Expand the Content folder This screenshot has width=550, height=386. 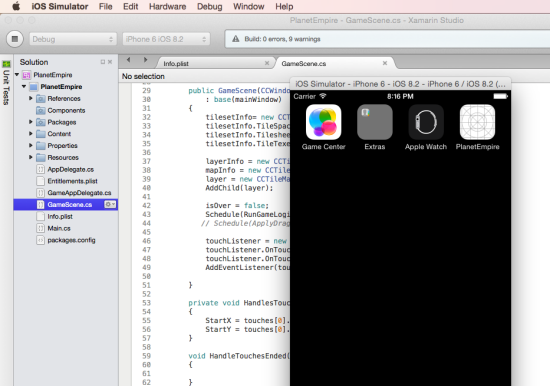(x=31, y=134)
